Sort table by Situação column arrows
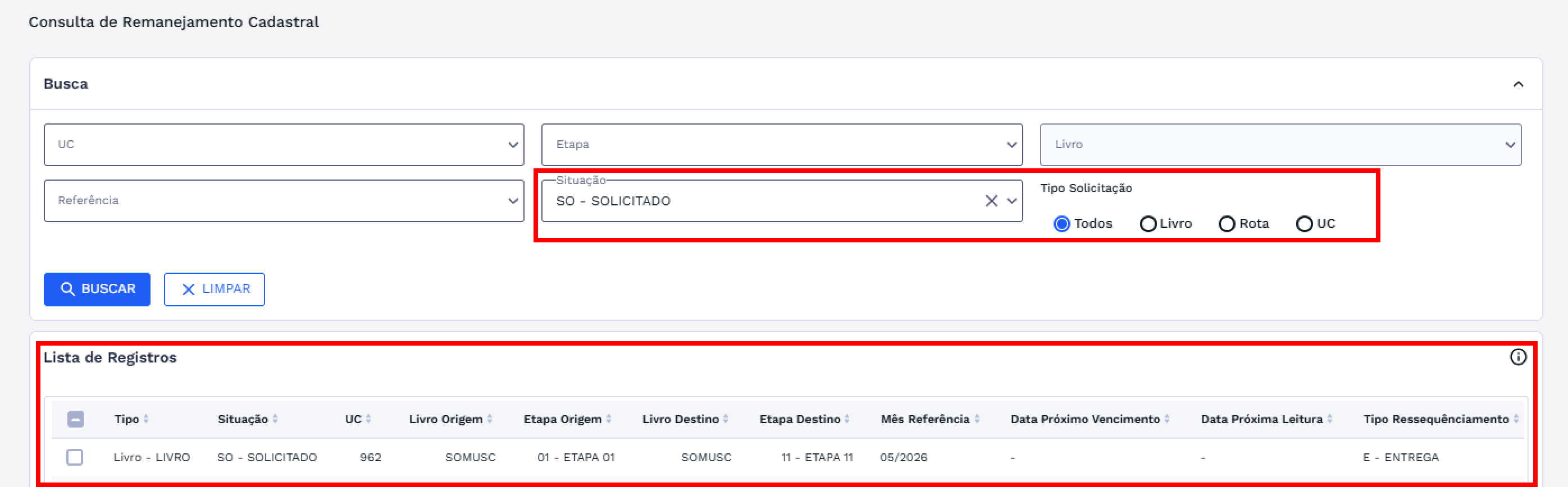 pos(275,419)
